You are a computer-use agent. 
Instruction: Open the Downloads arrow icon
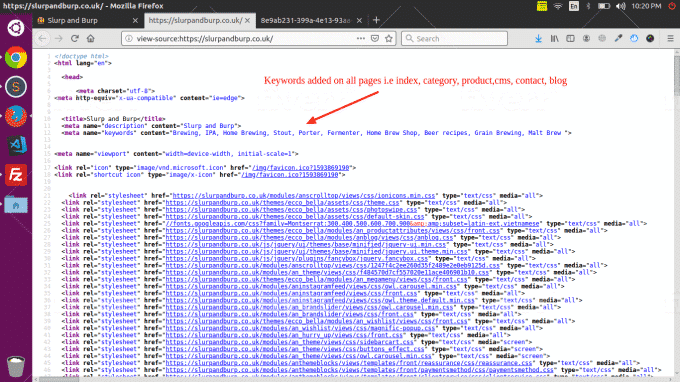tap(538, 39)
